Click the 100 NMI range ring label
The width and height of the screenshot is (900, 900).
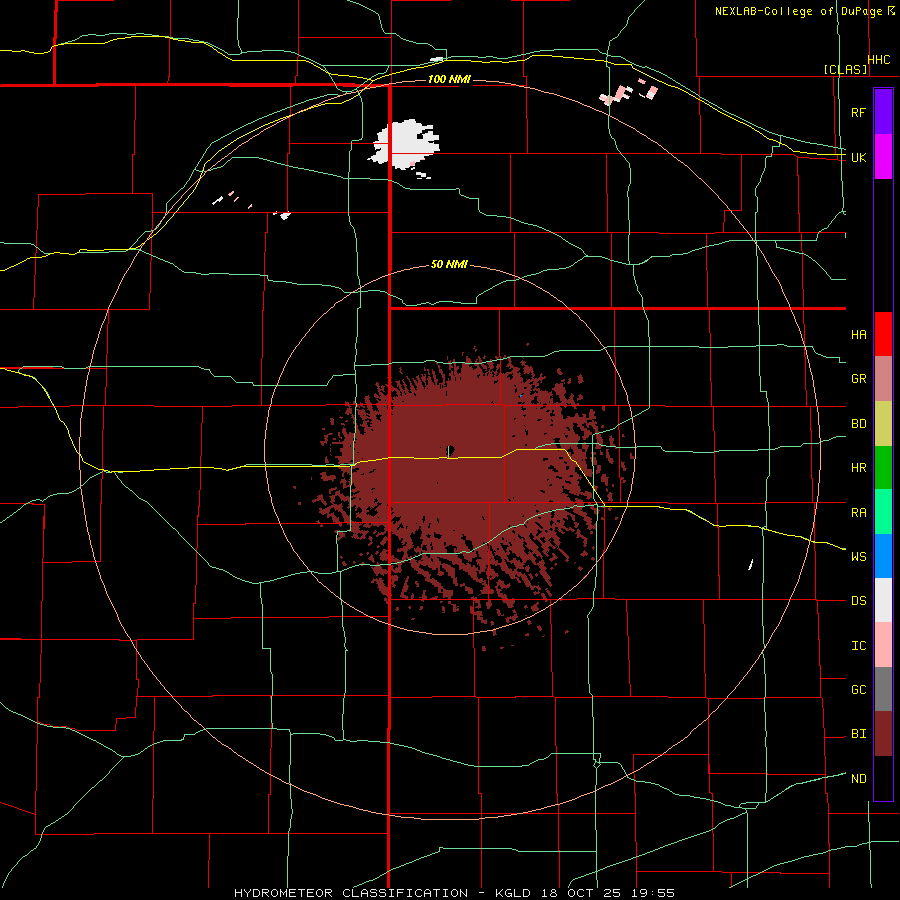coord(449,79)
